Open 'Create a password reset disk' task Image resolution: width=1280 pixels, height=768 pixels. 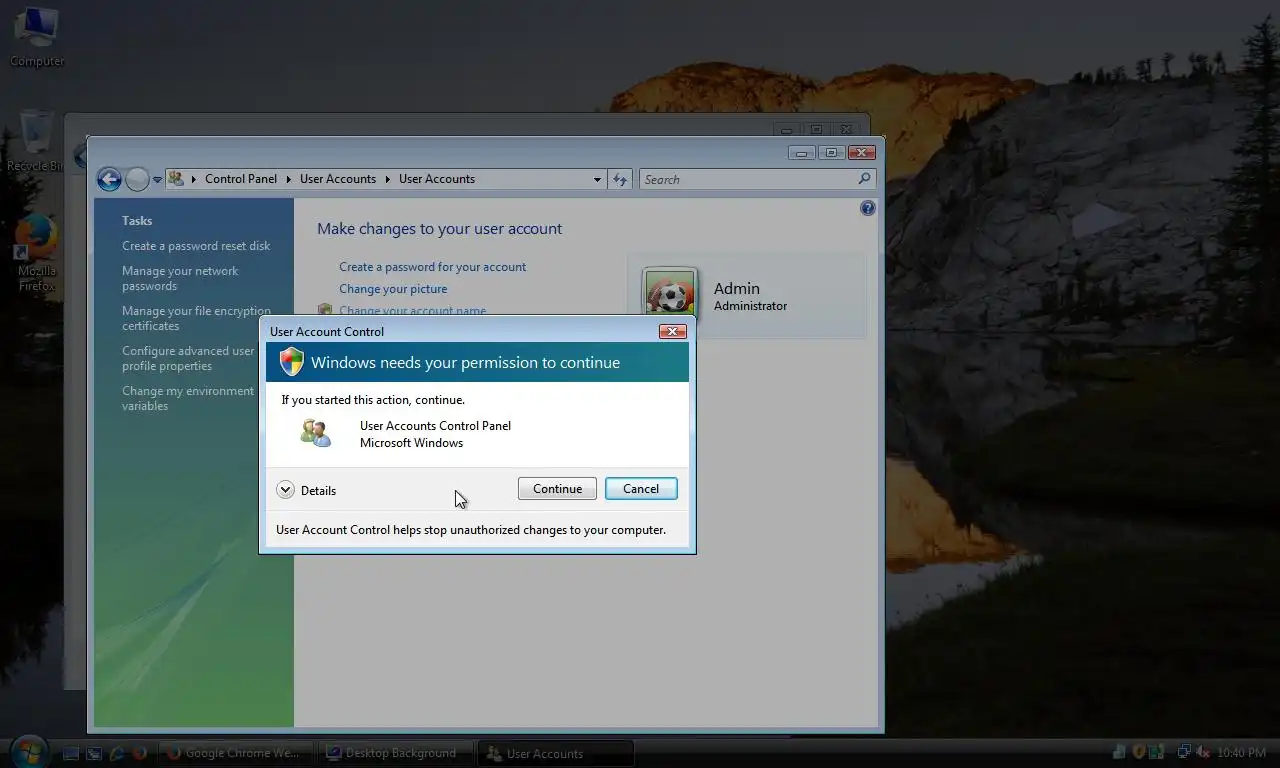(x=196, y=246)
